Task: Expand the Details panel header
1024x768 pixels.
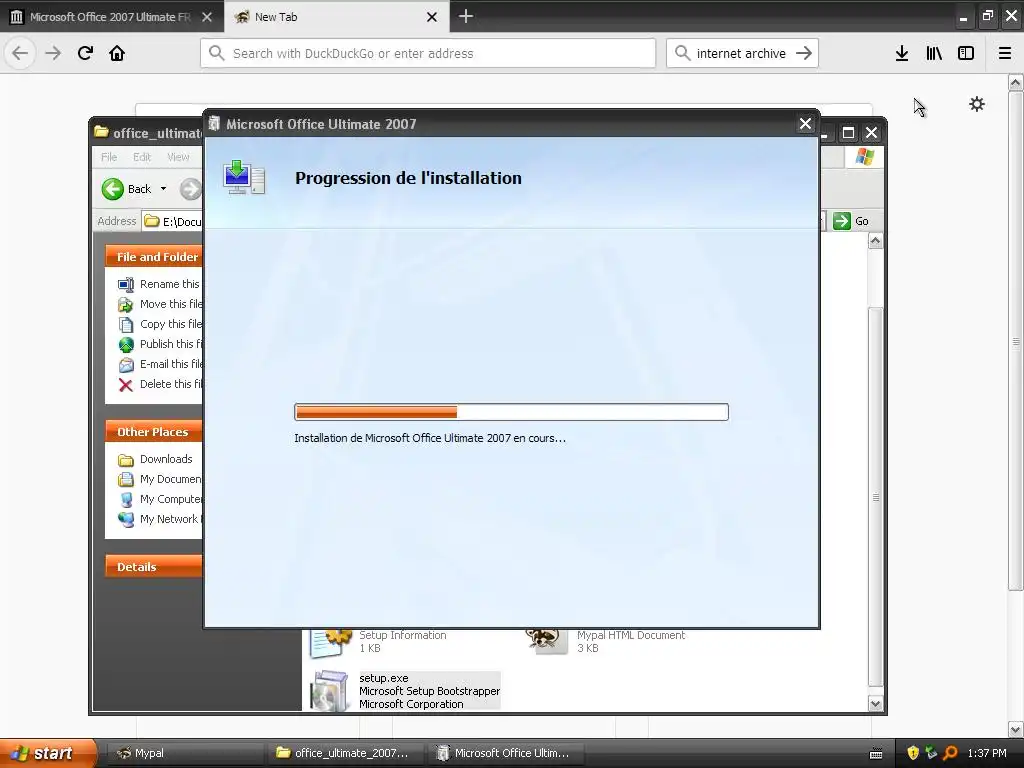Action: (x=153, y=567)
